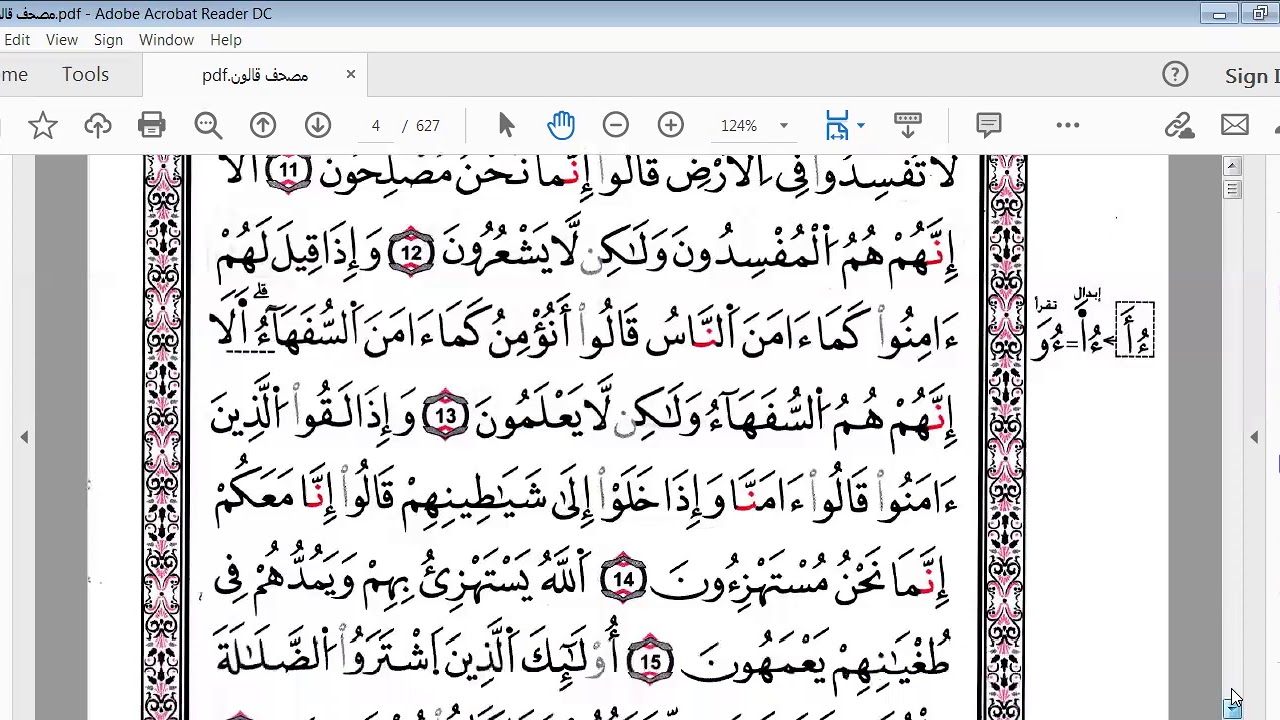Add a comment with speech bubble

click(x=988, y=125)
